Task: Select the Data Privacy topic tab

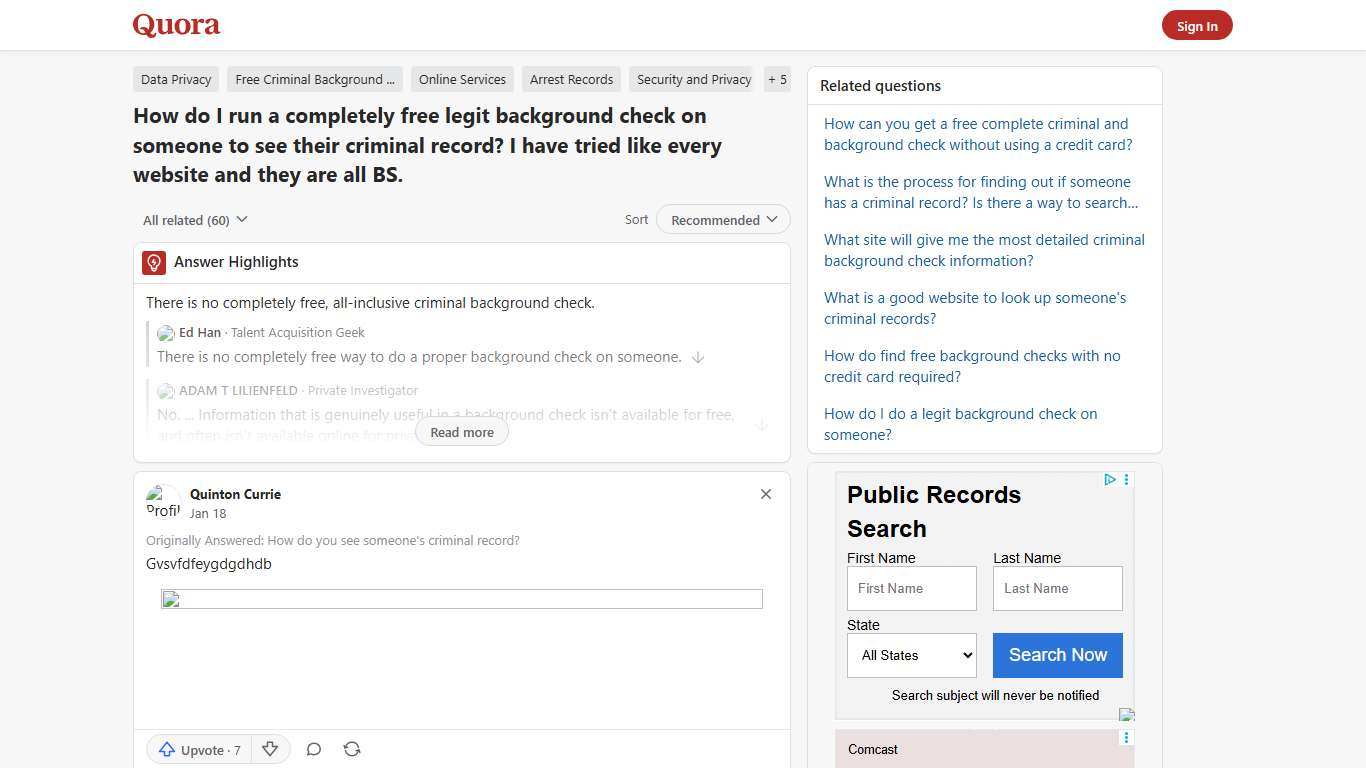Action: point(176,79)
